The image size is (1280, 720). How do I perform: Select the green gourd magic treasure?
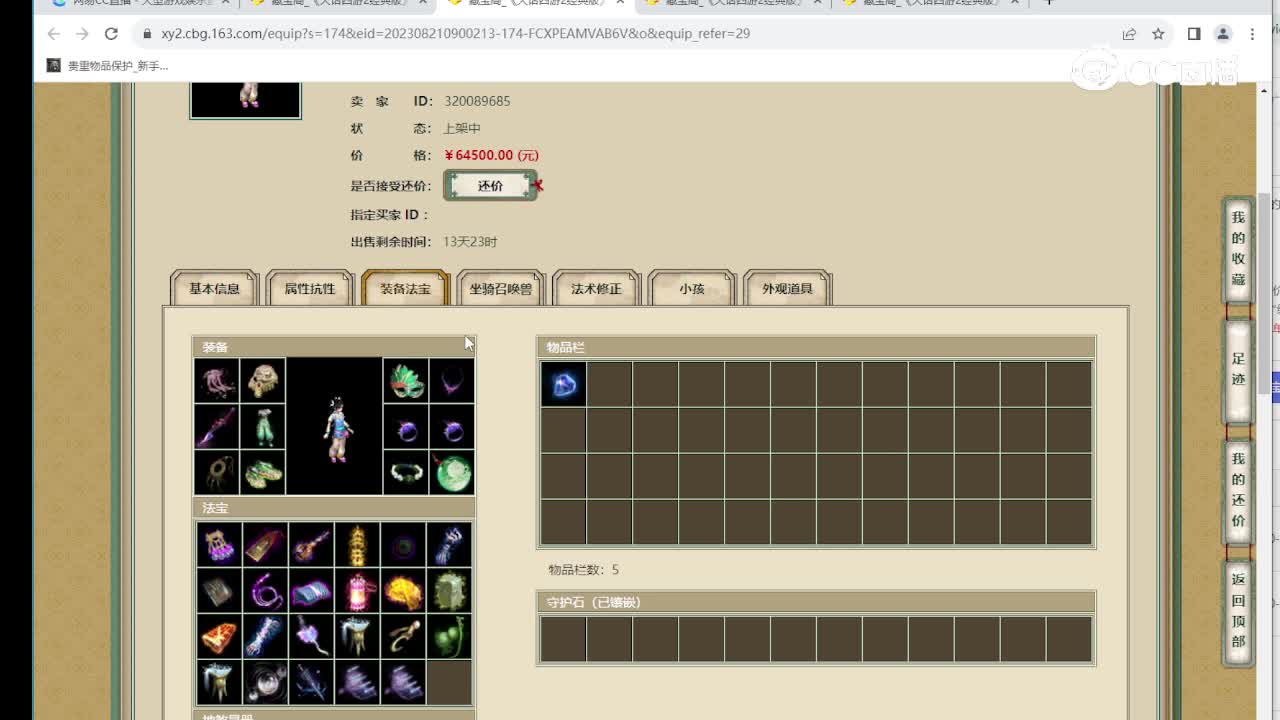pyautogui.click(x=449, y=637)
